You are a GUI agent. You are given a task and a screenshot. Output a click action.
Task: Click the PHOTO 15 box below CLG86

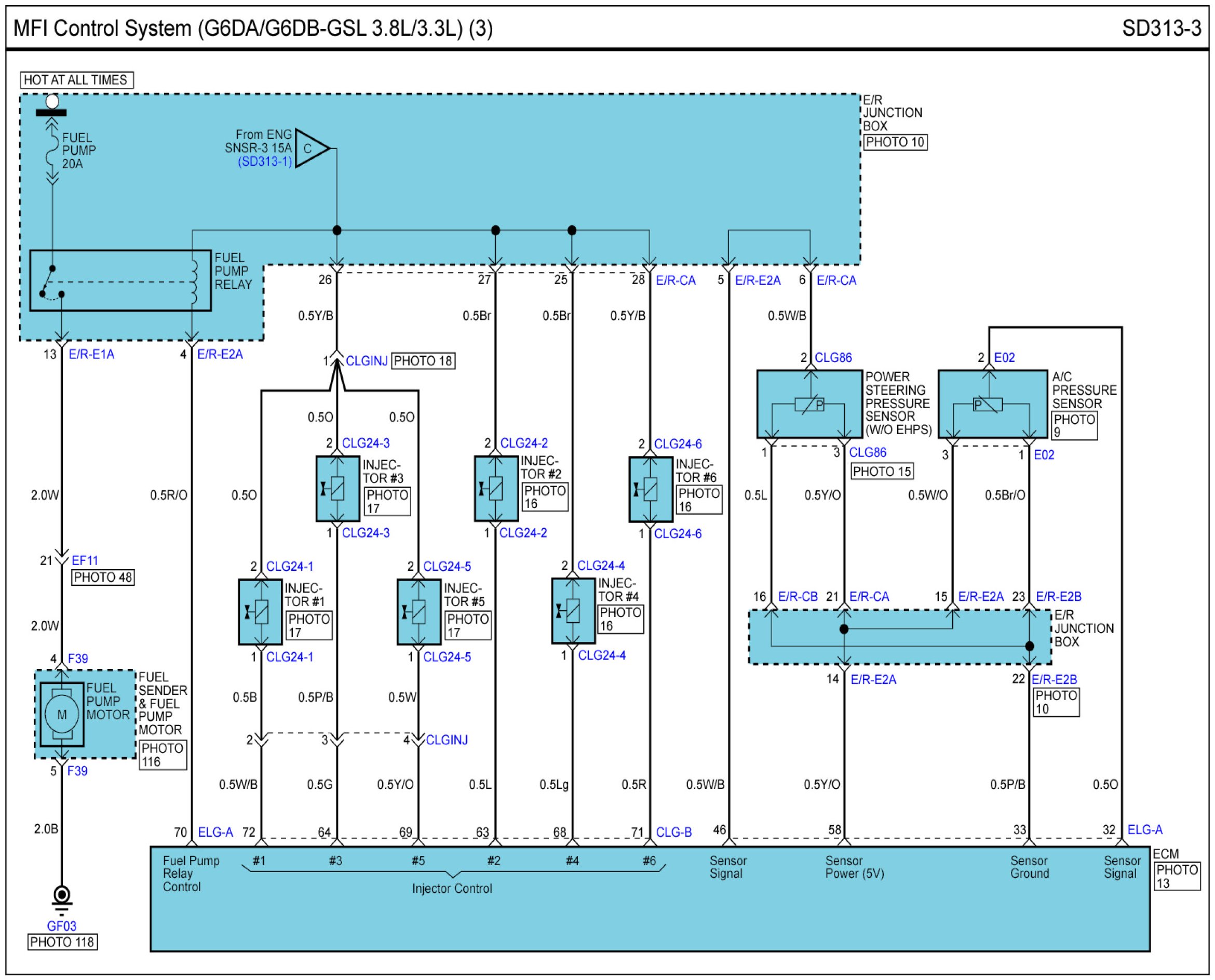coord(882,472)
